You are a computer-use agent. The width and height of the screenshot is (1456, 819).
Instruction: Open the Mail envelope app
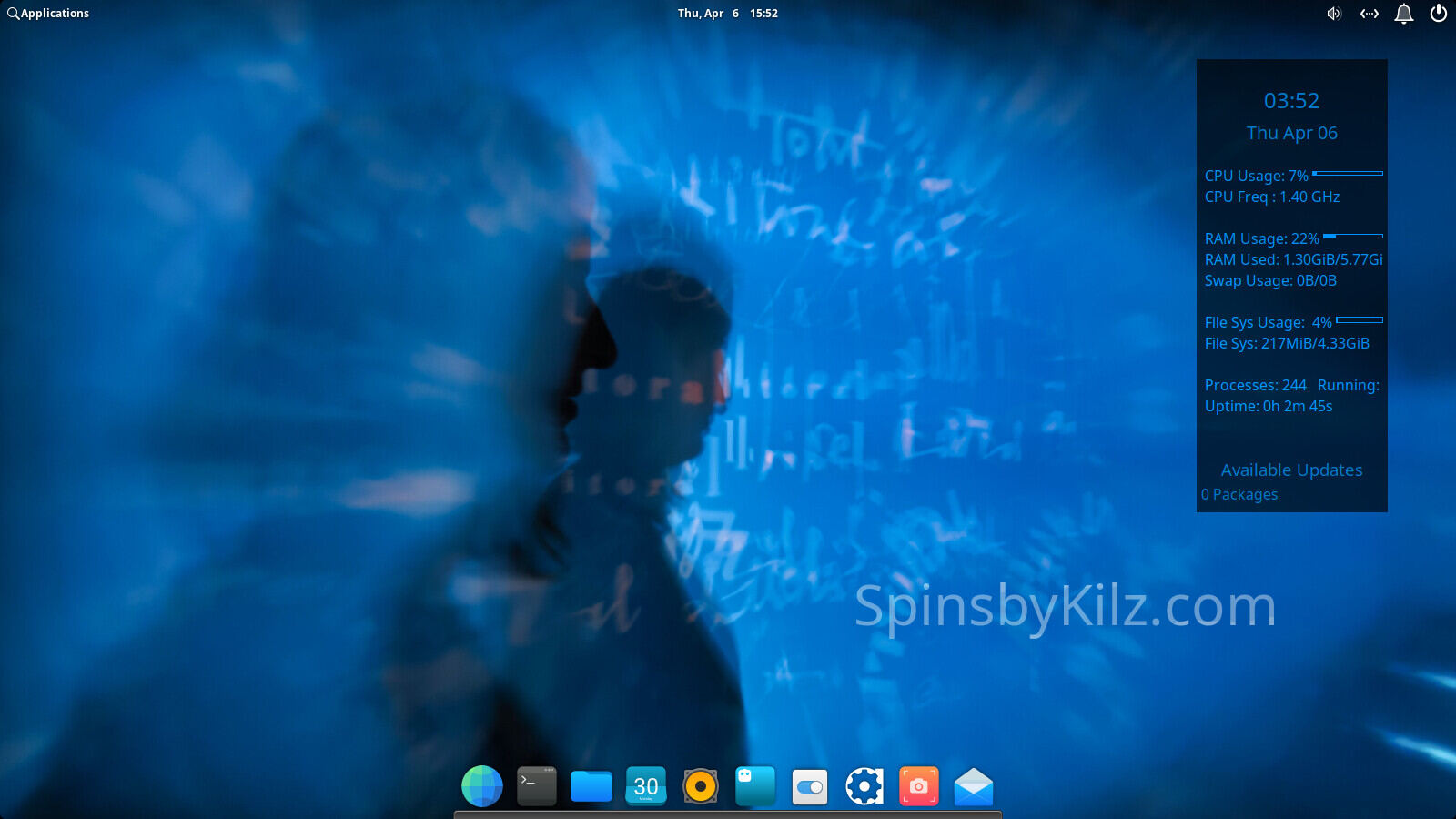point(974,787)
